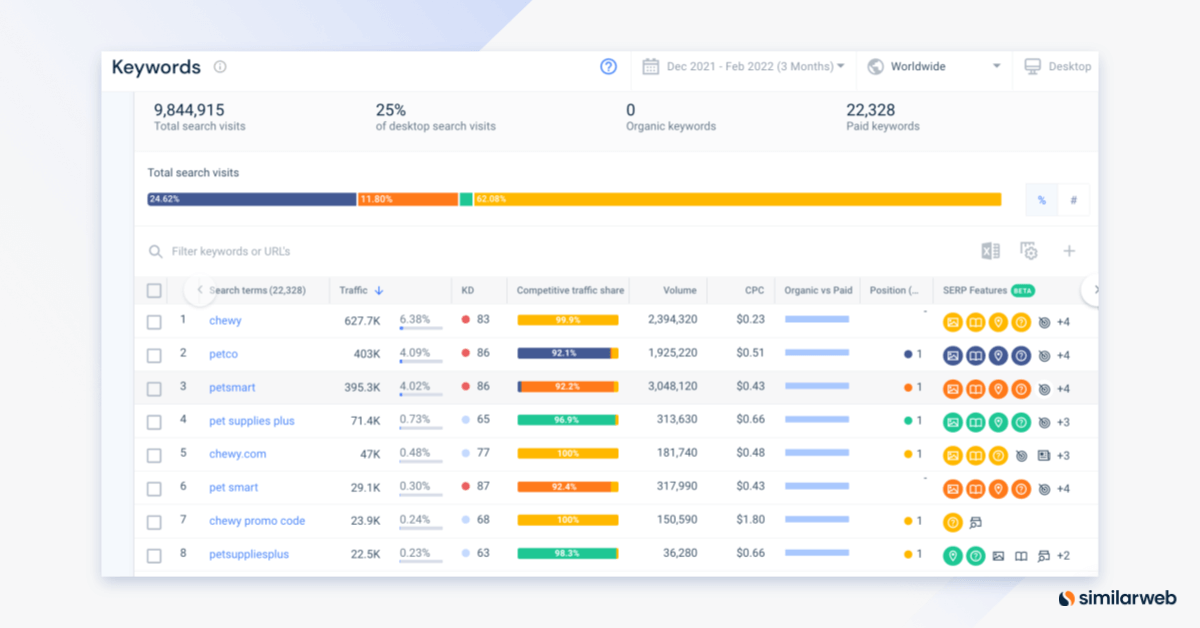Tick the checkbox for chewy row
The width and height of the screenshot is (1200, 628).
154,322
